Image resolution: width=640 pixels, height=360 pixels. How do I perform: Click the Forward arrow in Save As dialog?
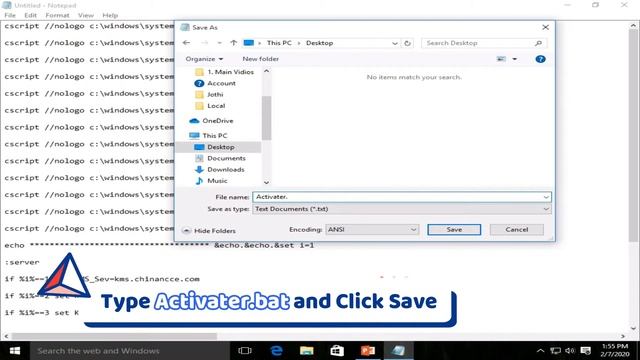[x=204, y=43]
